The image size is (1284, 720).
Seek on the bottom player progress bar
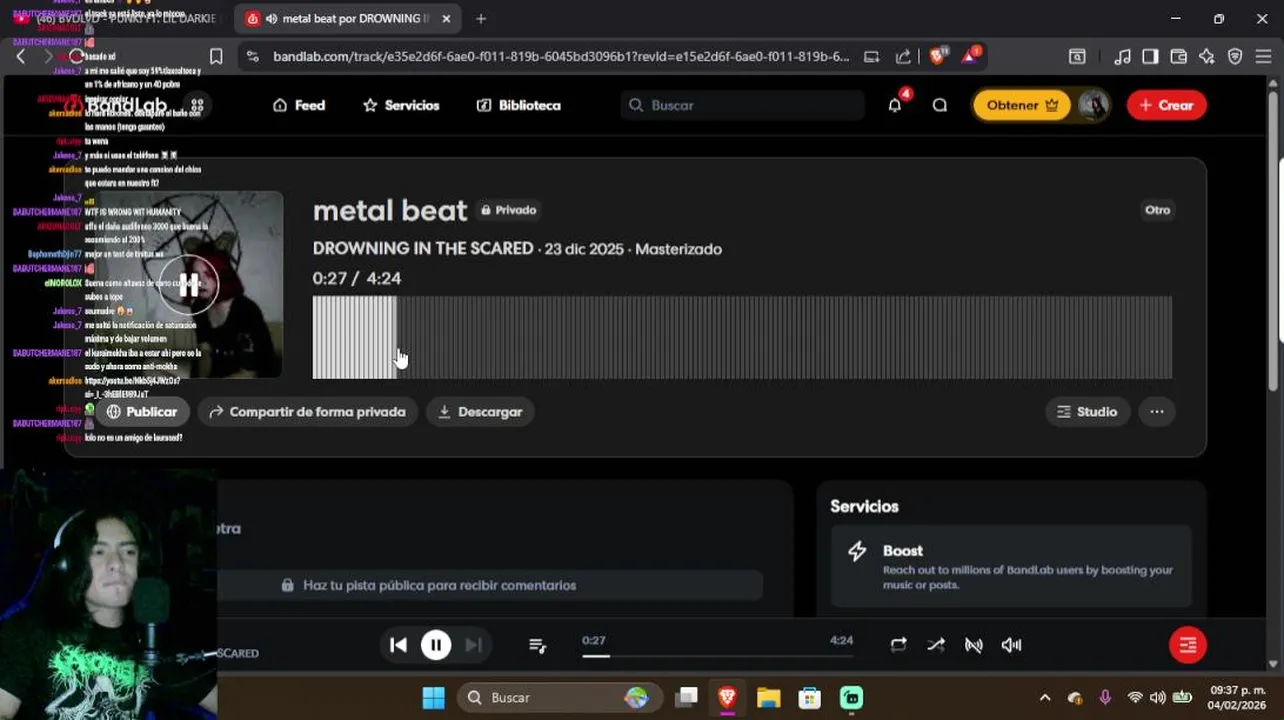[x=717, y=656]
